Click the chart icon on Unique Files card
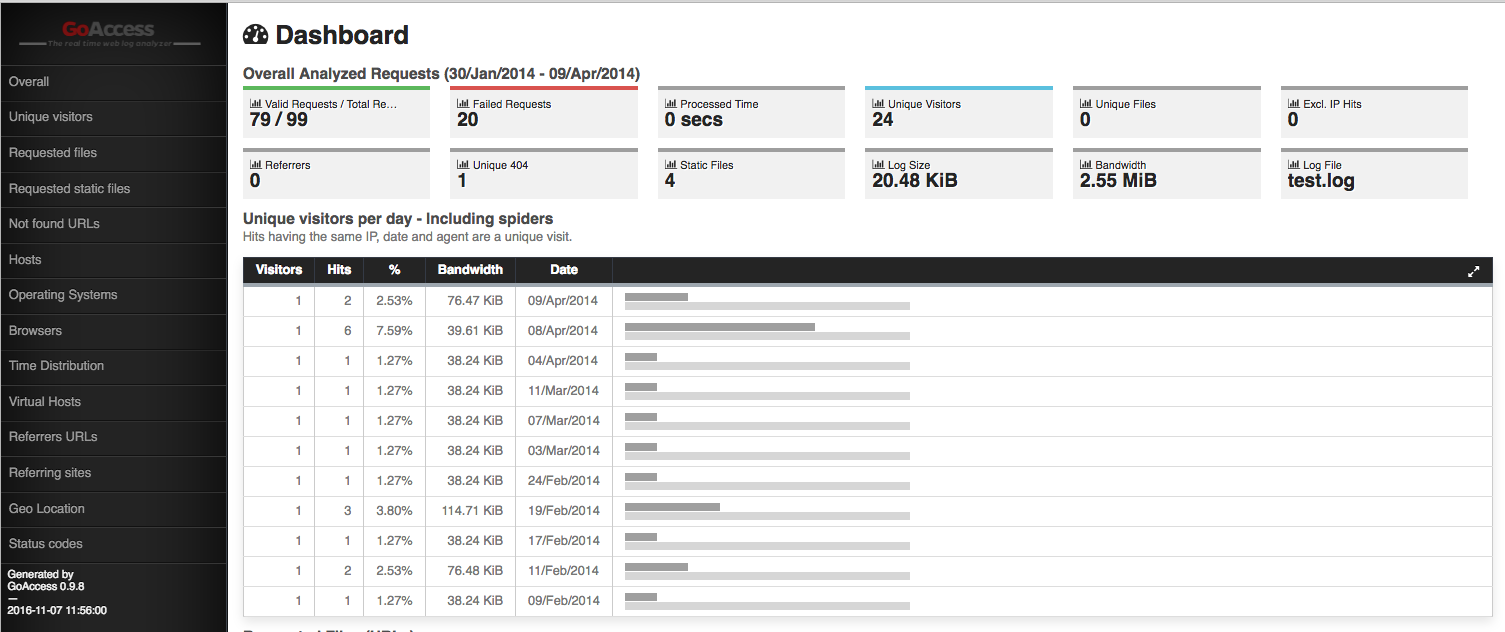Viewport: 1505px width, 632px height. pos(1086,104)
